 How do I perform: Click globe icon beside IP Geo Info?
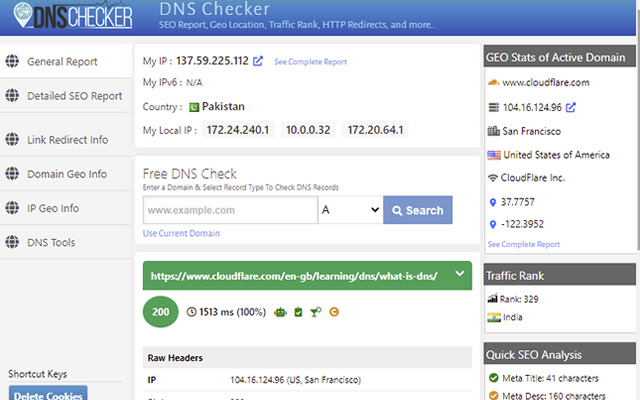click(12, 208)
